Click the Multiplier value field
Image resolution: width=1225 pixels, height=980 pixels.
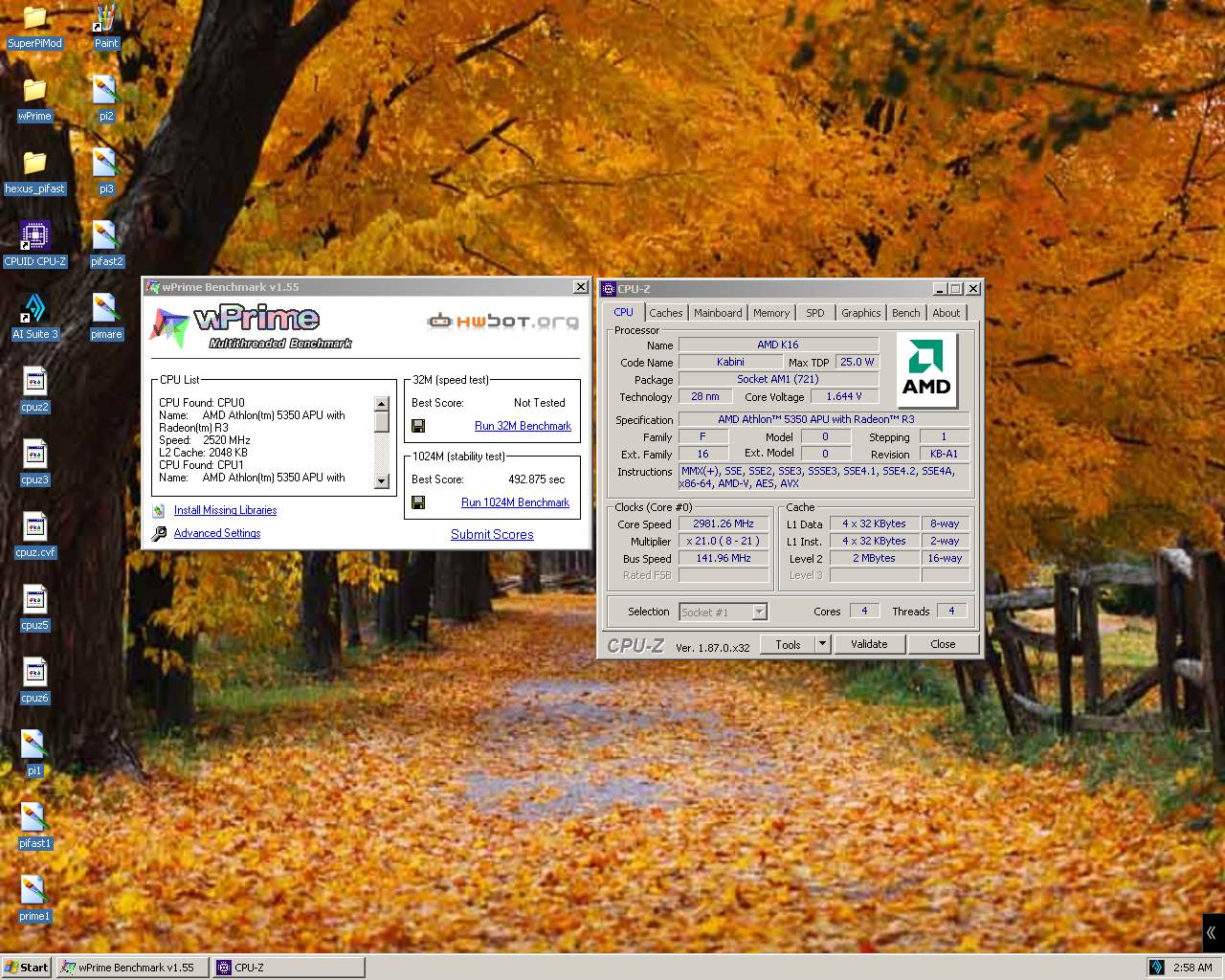pos(724,542)
